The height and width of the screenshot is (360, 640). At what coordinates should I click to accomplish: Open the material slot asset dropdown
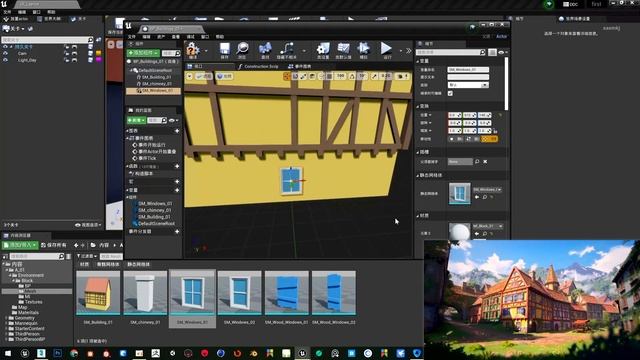[x=487, y=226]
